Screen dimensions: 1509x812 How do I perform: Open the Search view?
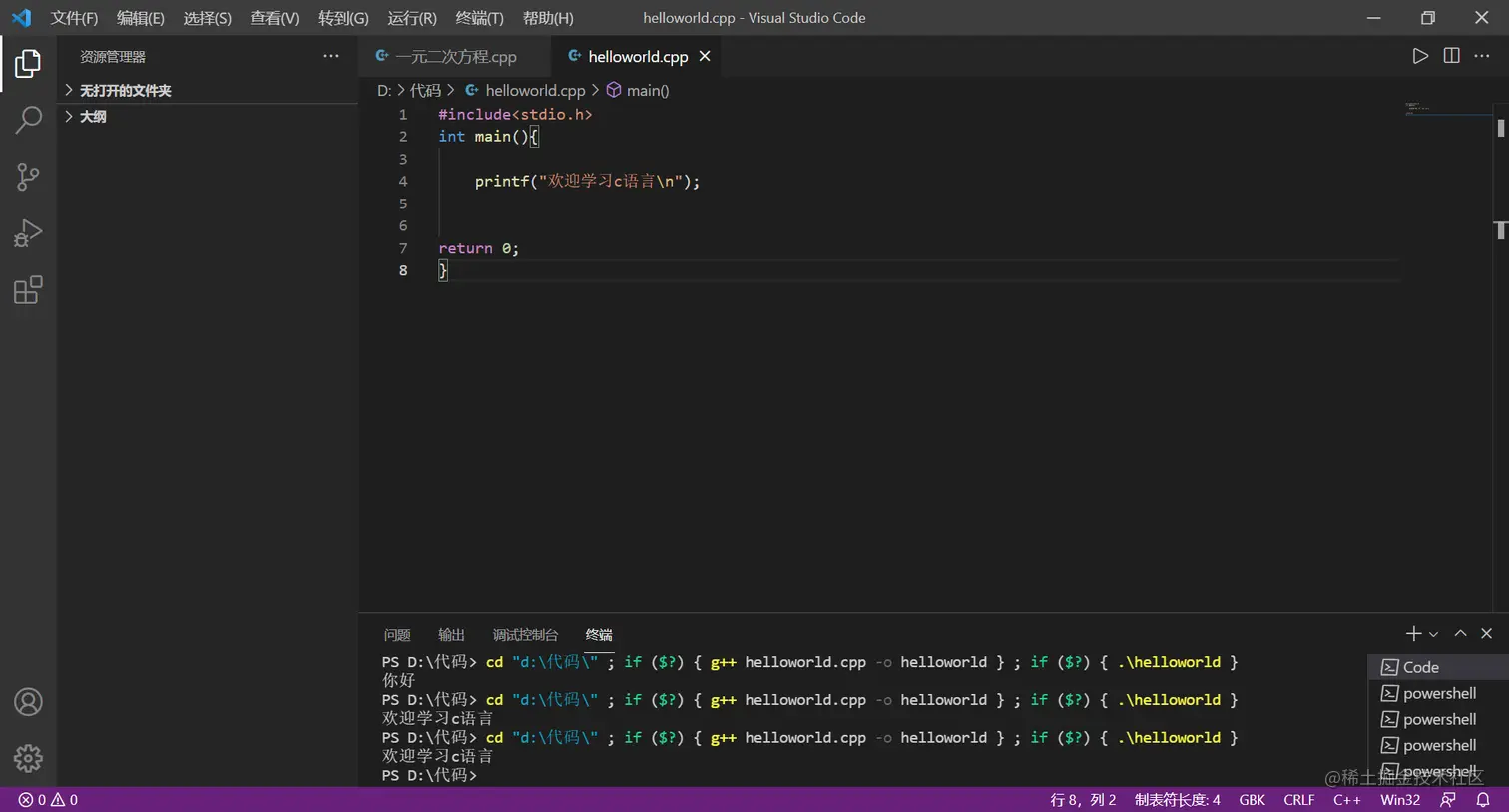(27, 118)
